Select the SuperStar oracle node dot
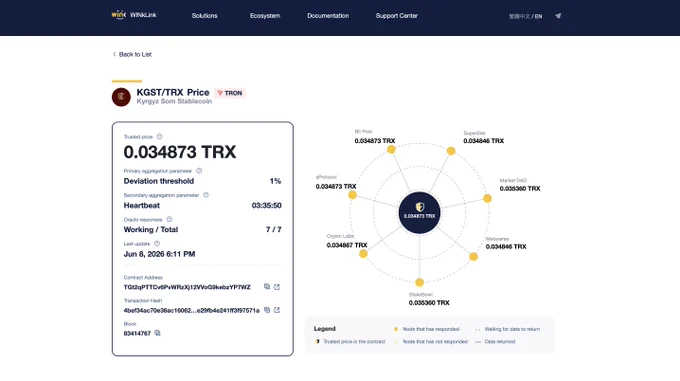The height and width of the screenshot is (381, 680). click(451, 151)
